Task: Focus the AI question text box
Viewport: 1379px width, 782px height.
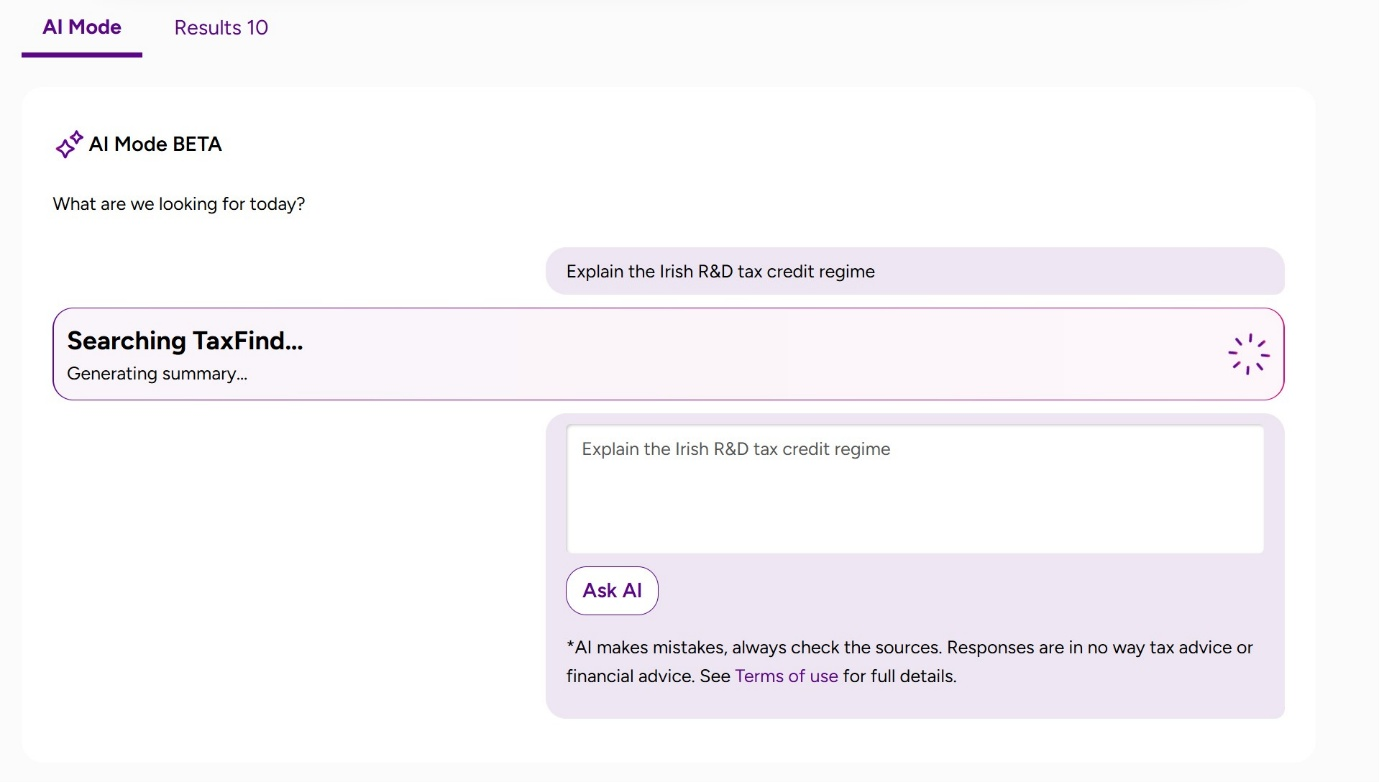Action: tap(915, 489)
